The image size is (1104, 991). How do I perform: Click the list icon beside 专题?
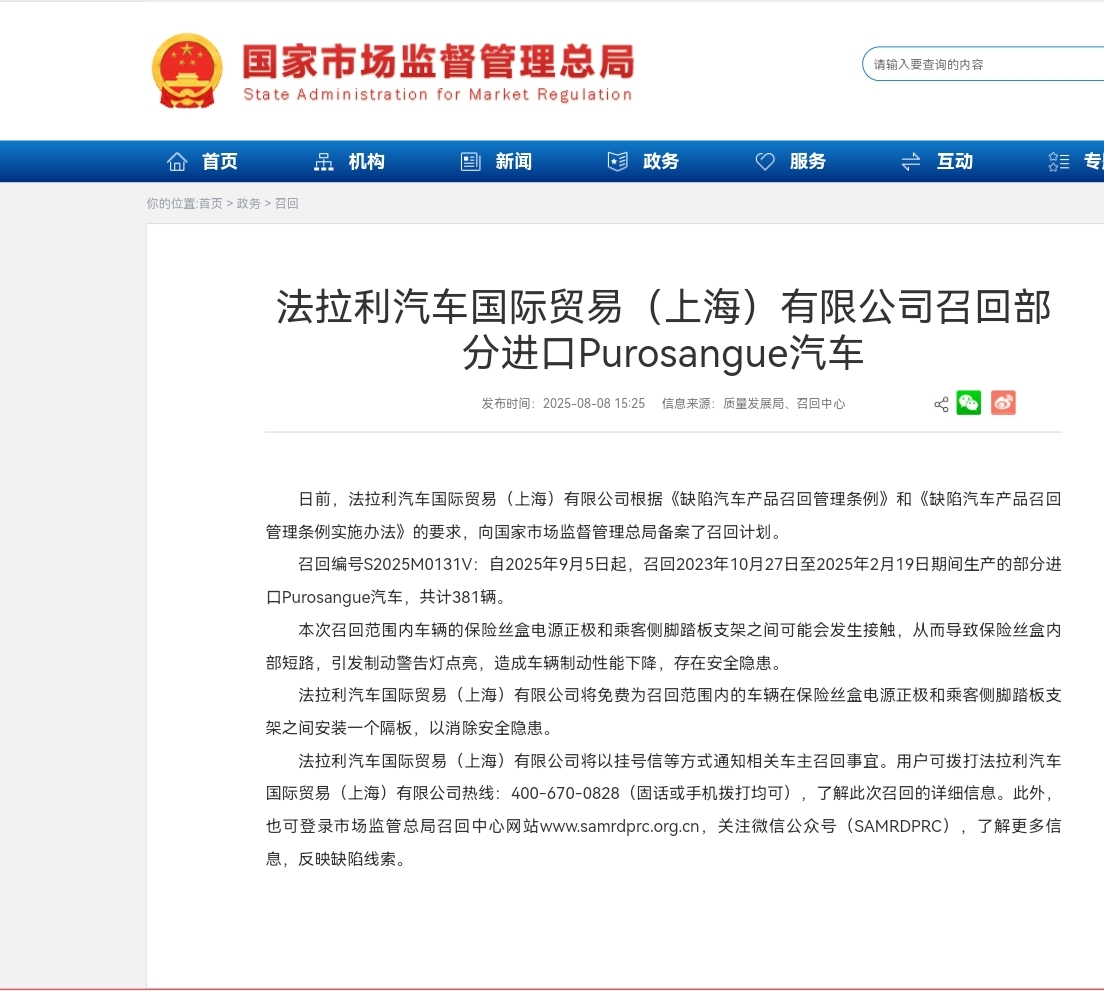pyautogui.click(x=1059, y=162)
